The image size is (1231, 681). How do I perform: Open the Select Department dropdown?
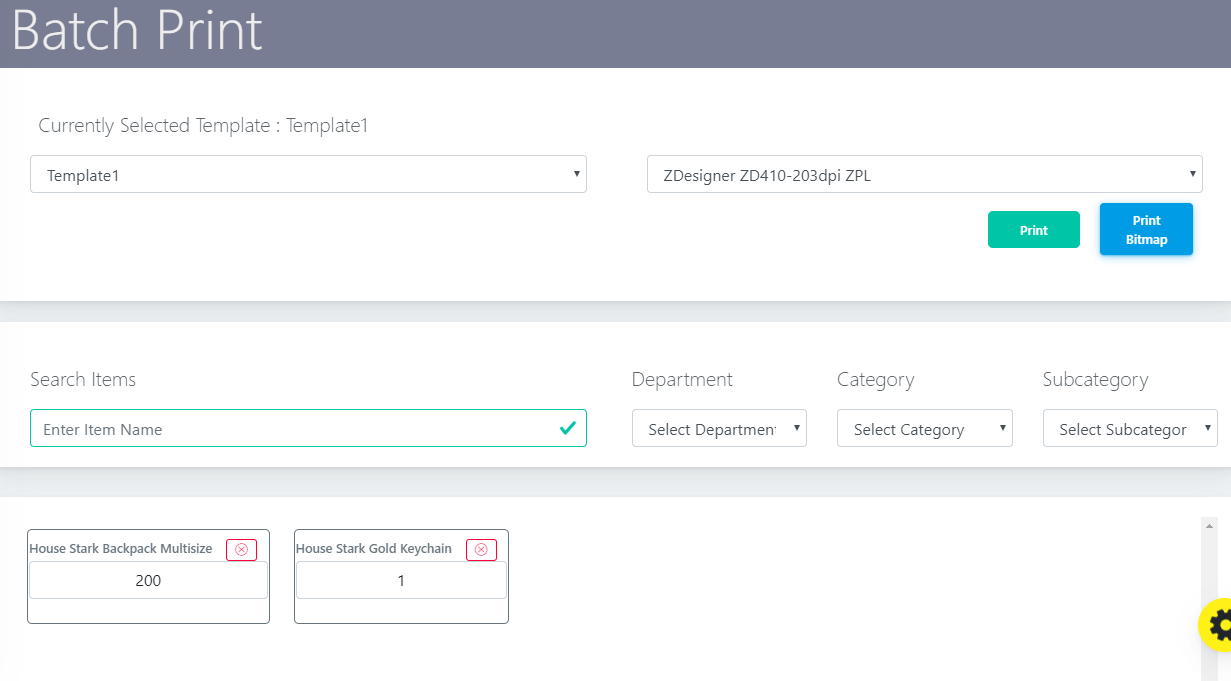(719, 429)
